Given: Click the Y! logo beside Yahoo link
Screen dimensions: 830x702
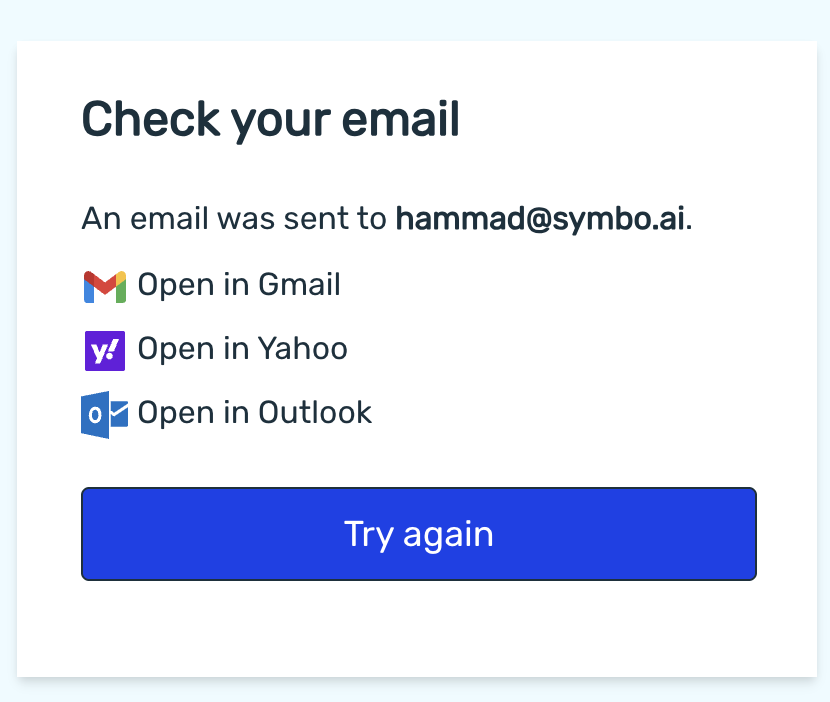Looking at the screenshot, I should click(105, 350).
